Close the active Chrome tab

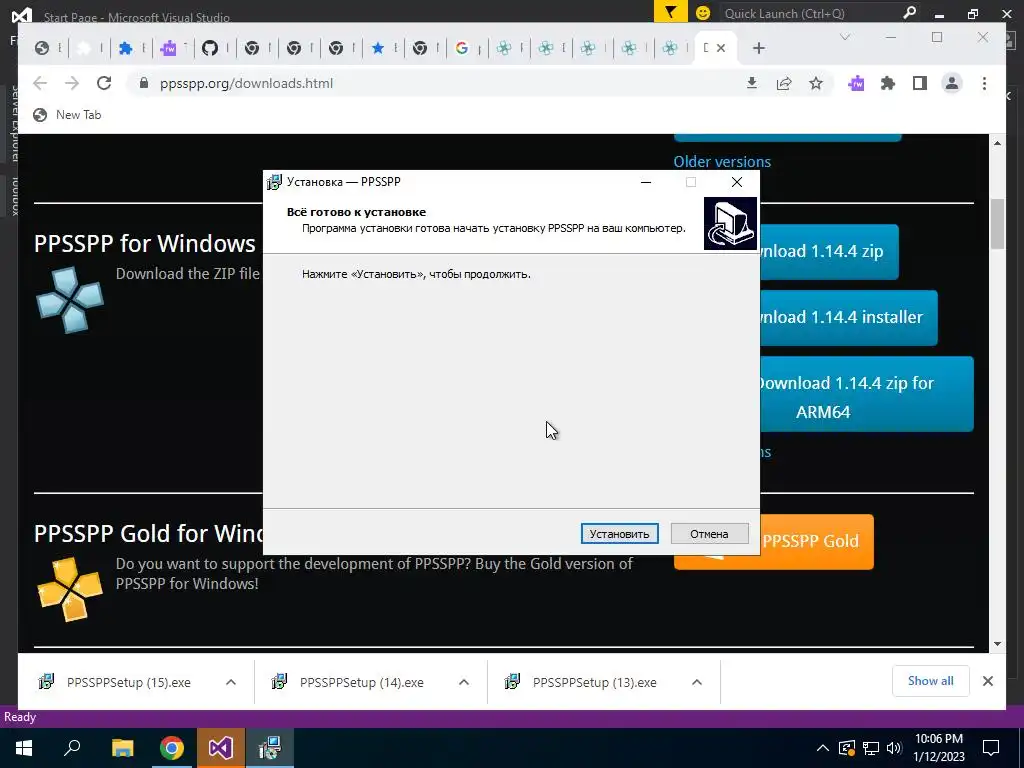tap(721, 48)
